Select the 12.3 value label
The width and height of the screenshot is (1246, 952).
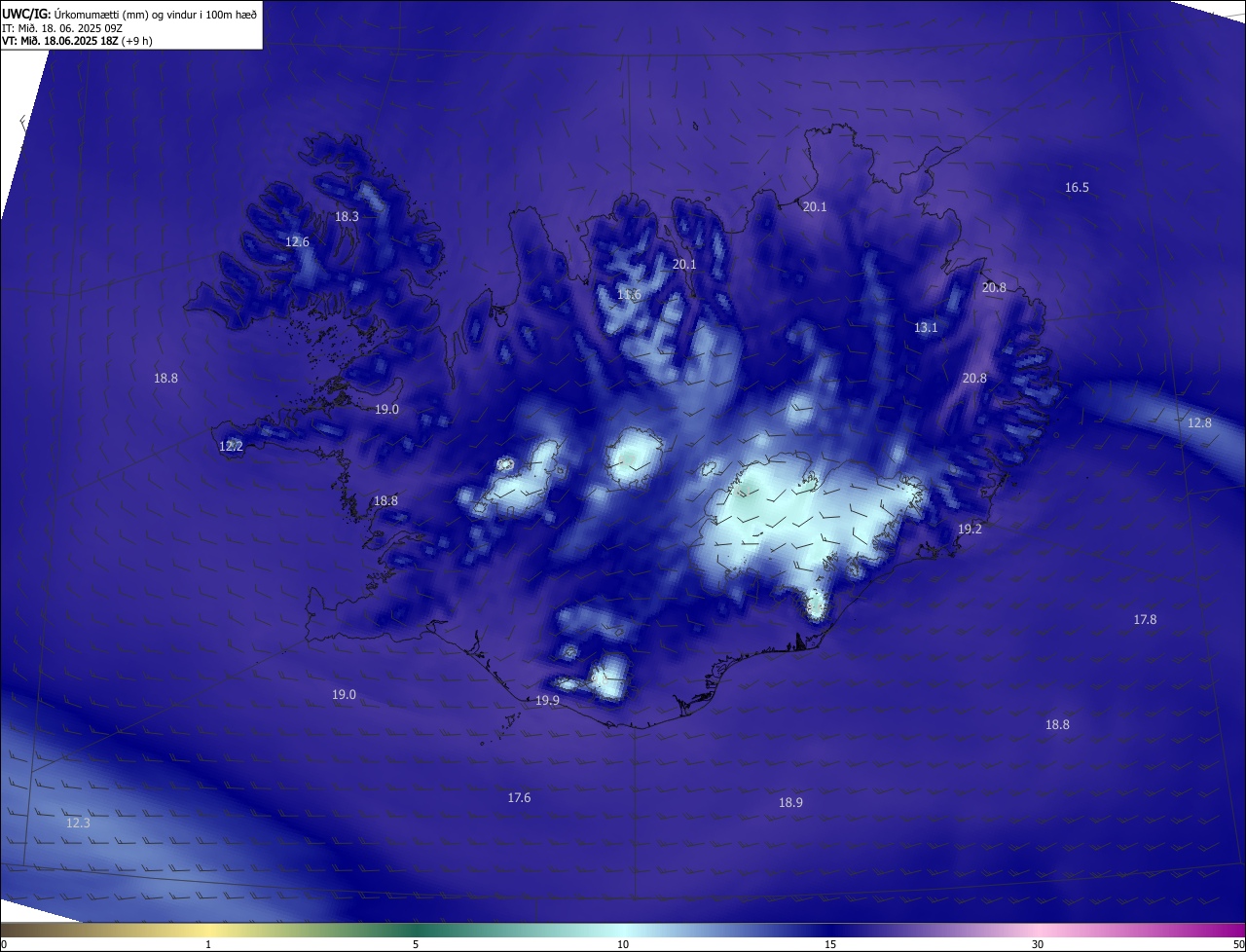[78, 824]
